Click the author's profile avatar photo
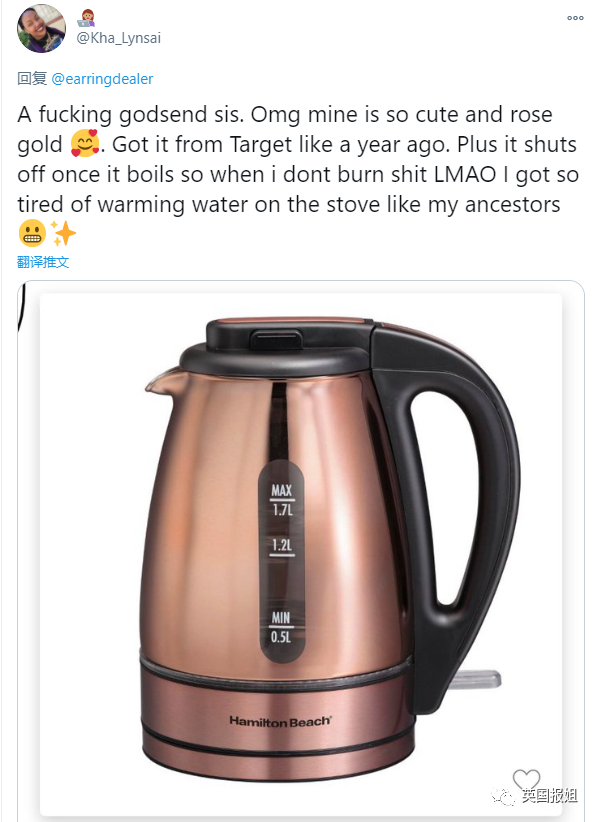The height and width of the screenshot is (822, 596). 41,28
